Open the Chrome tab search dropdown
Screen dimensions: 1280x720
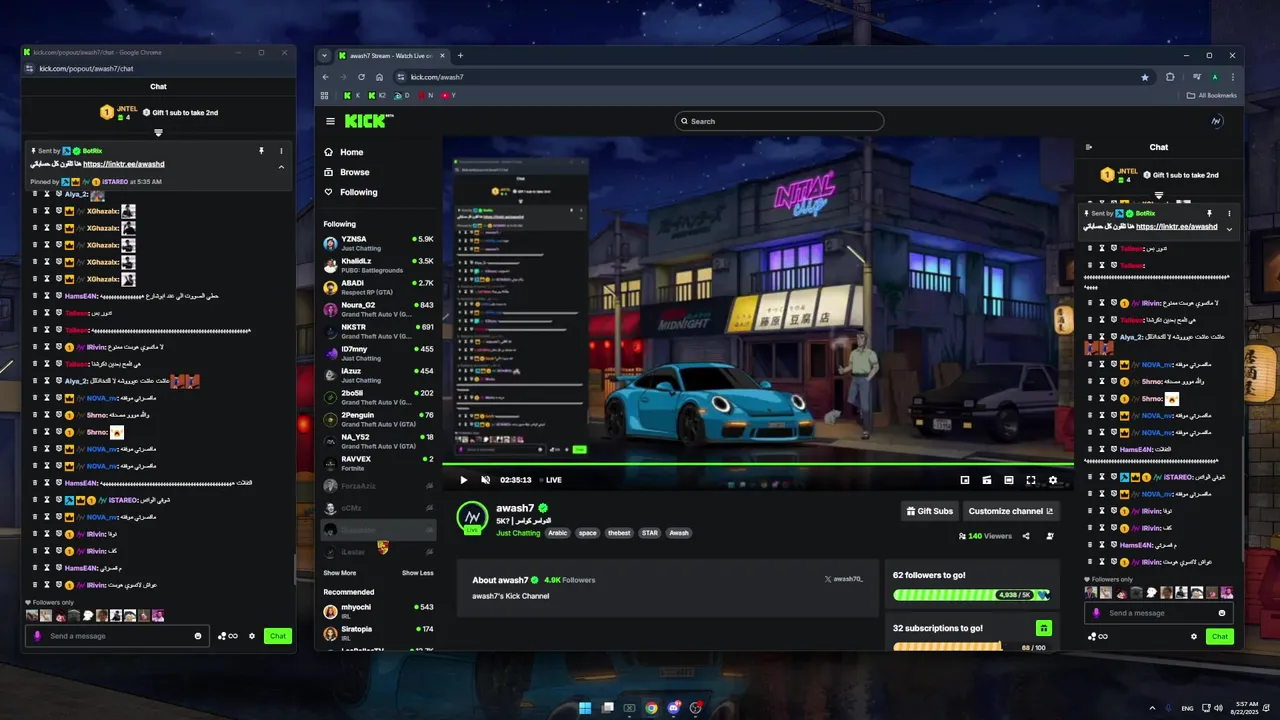(325, 55)
